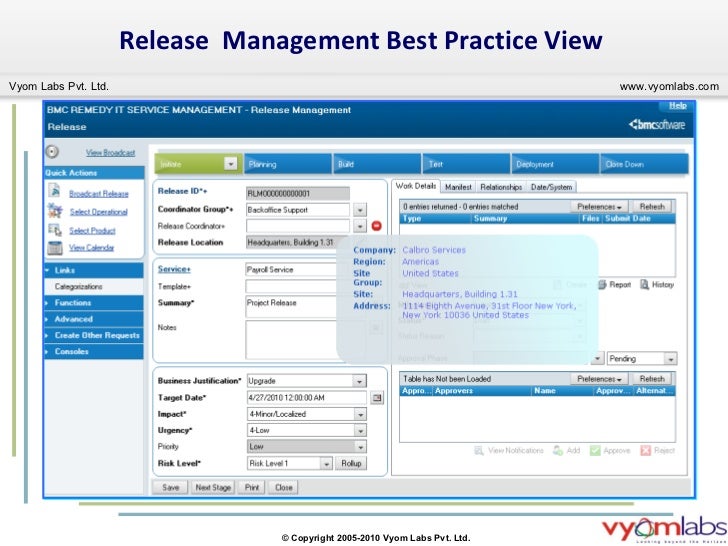
Task: Select the Planning stage
Action: 288,164
